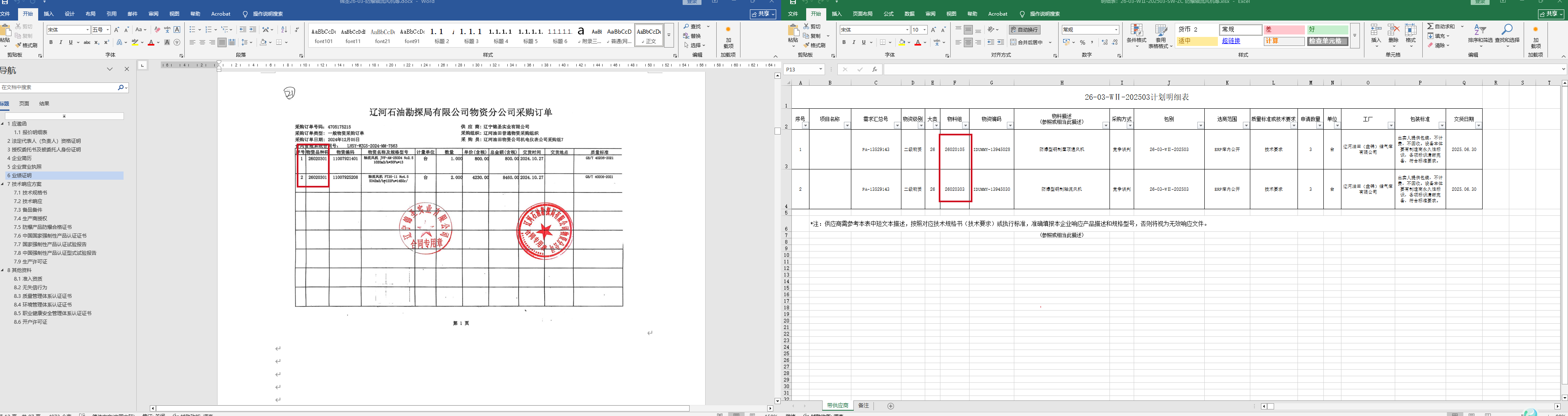Cut selection in Excel
The height and width of the screenshot is (416, 1568).
[x=812, y=27]
